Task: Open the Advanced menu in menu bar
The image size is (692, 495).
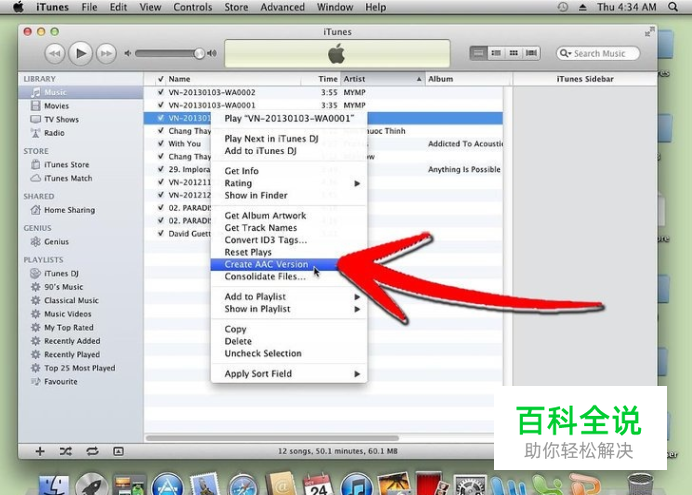Action: tap(282, 7)
